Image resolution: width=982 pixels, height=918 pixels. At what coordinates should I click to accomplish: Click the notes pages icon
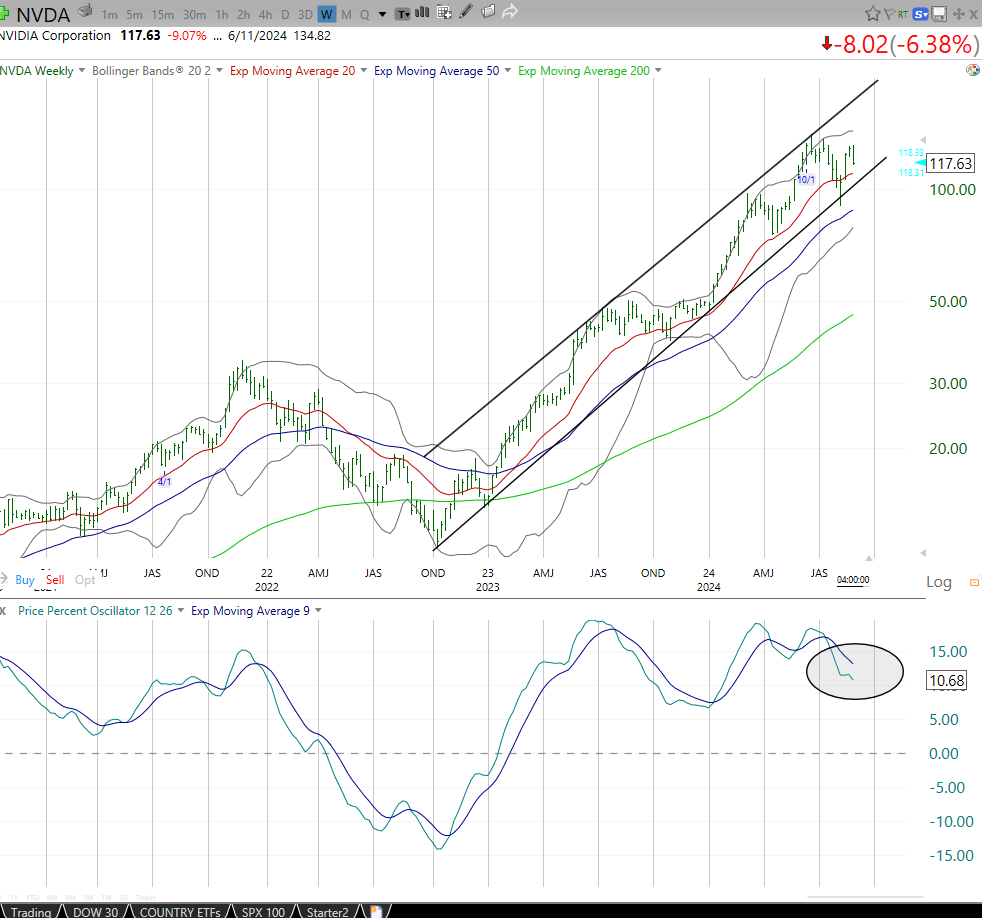click(x=488, y=11)
